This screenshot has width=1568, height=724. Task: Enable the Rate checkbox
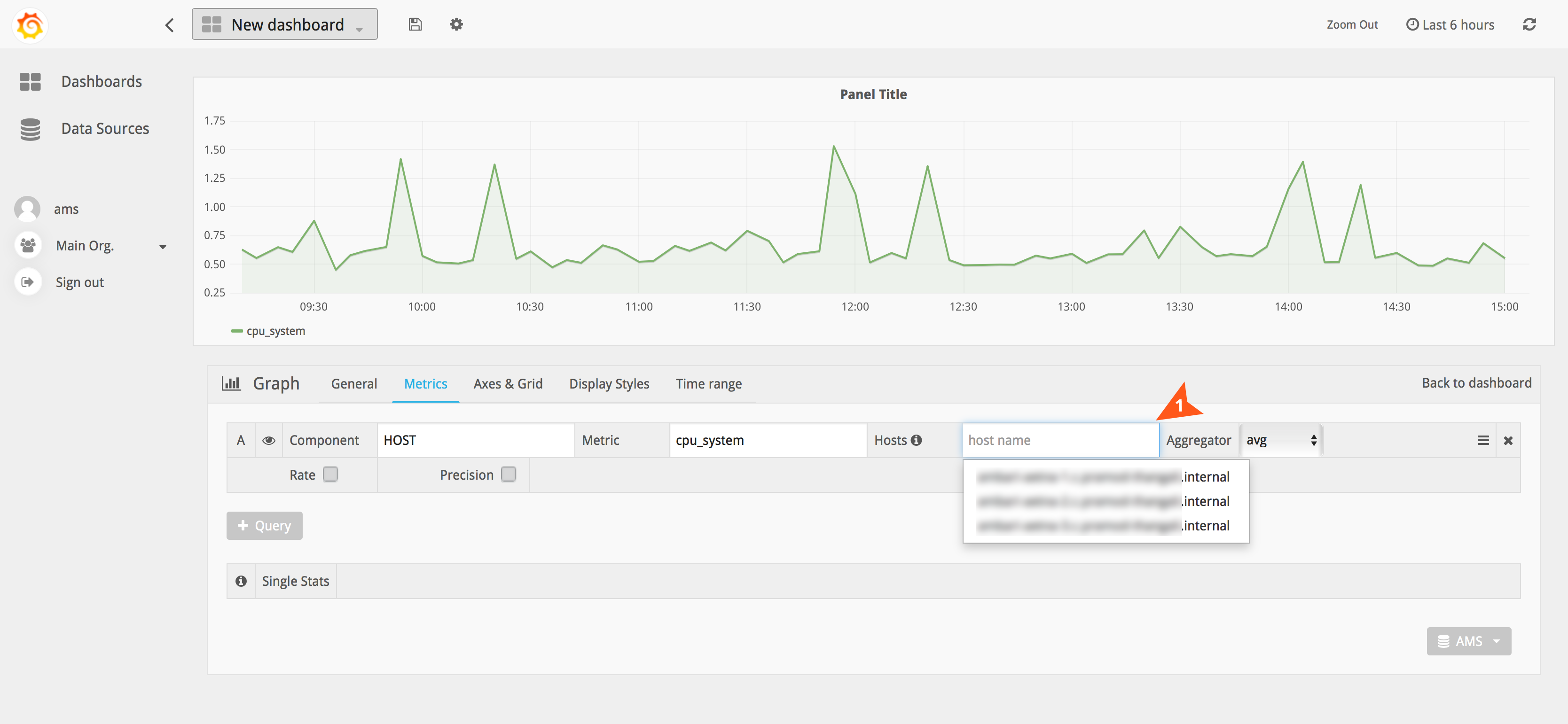(330, 474)
